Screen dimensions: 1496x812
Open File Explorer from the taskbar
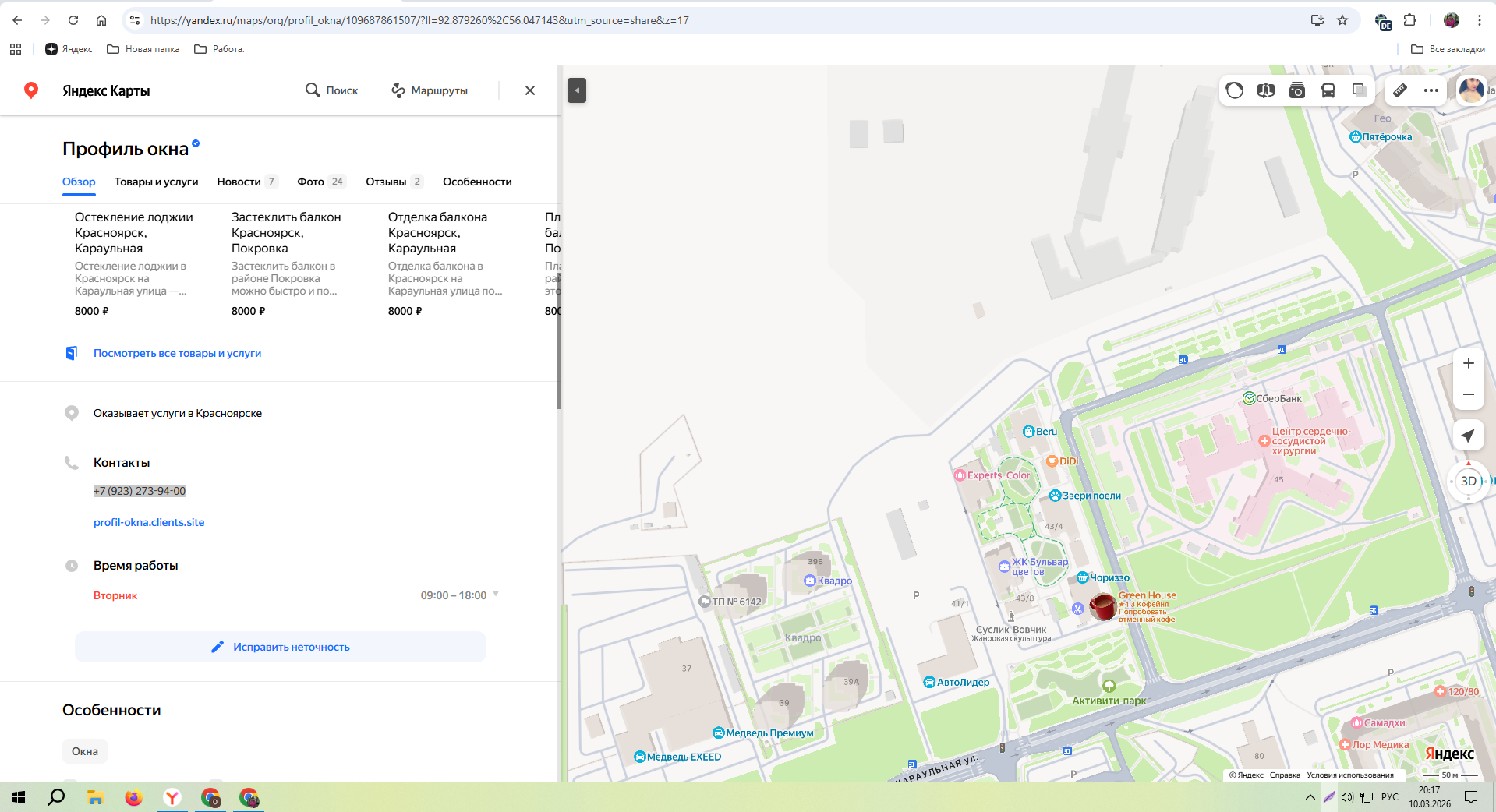(x=95, y=797)
